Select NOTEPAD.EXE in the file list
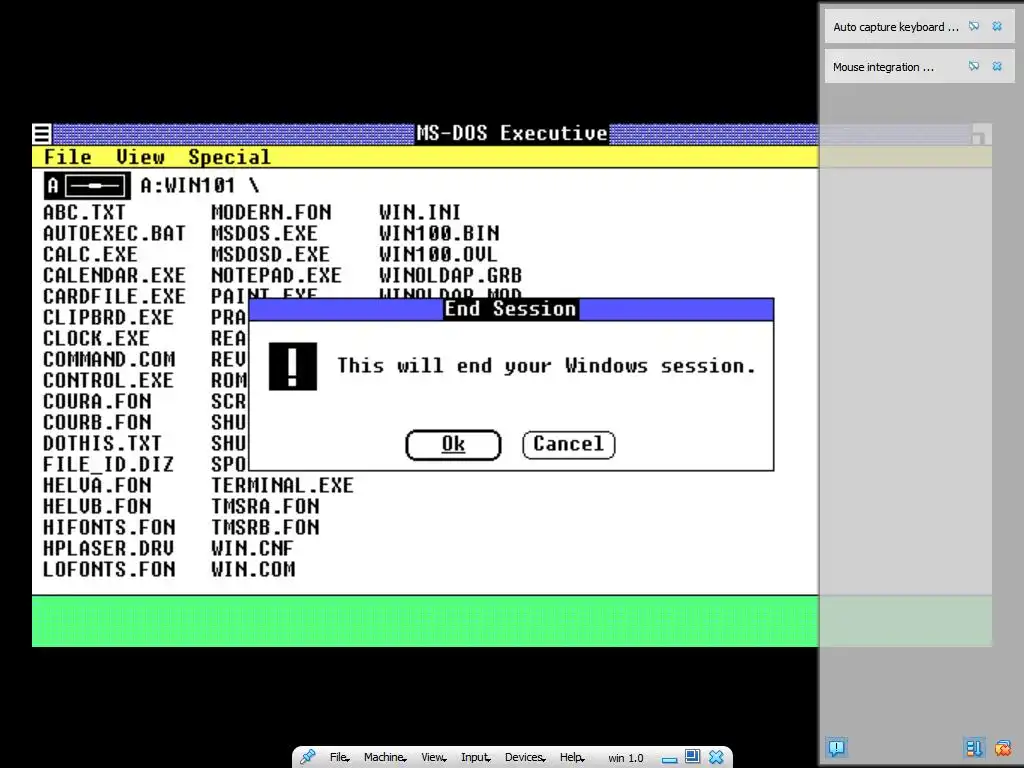This screenshot has width=1024, height=768. tap(276, 276)
